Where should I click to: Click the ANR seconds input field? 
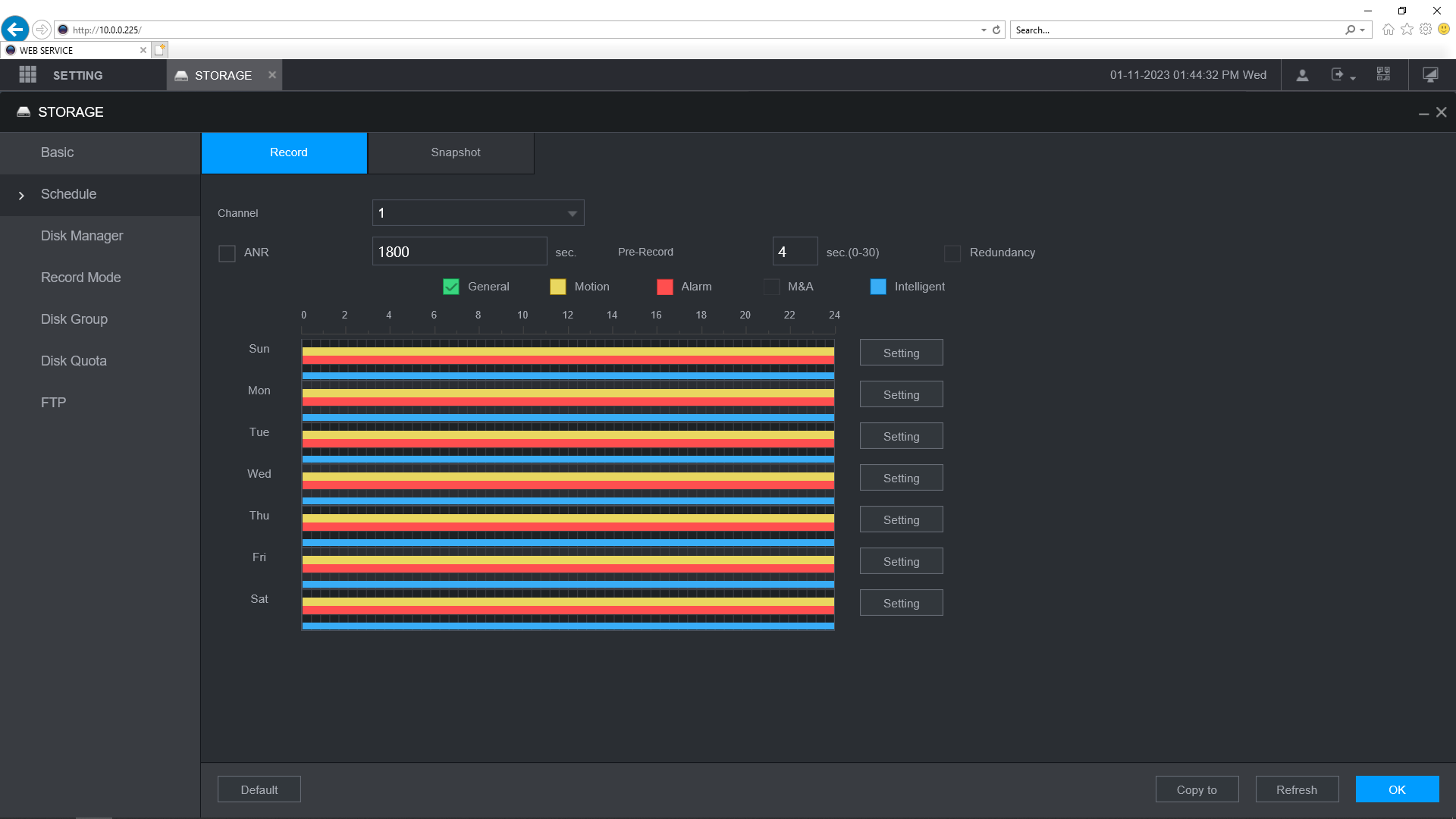[460, 252]
